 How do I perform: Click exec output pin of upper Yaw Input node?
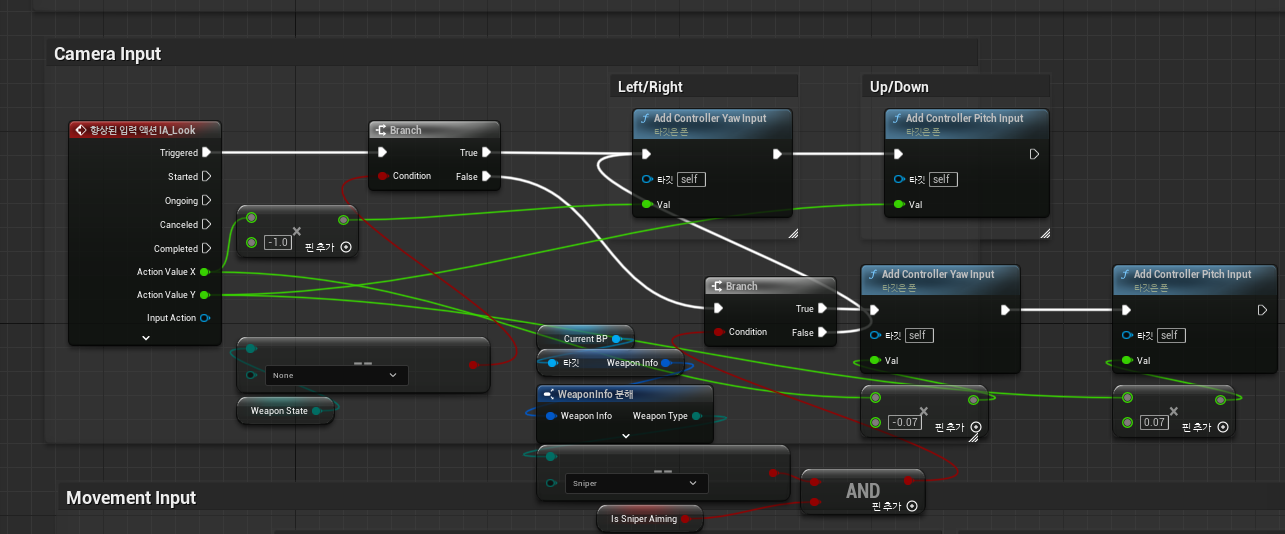point(778,154)
